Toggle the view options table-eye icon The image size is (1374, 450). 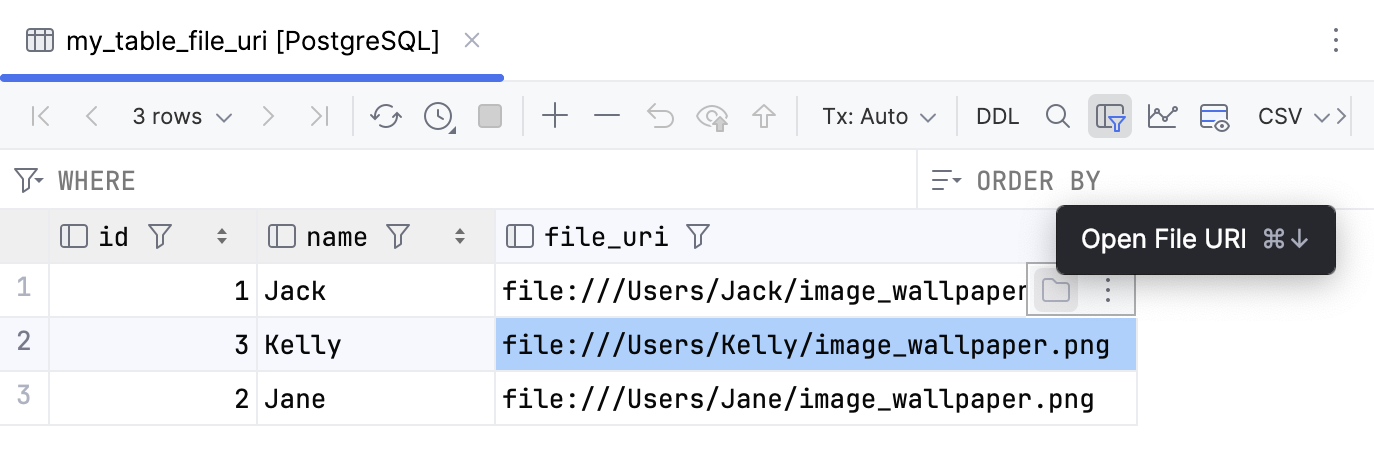(1214, 117)
